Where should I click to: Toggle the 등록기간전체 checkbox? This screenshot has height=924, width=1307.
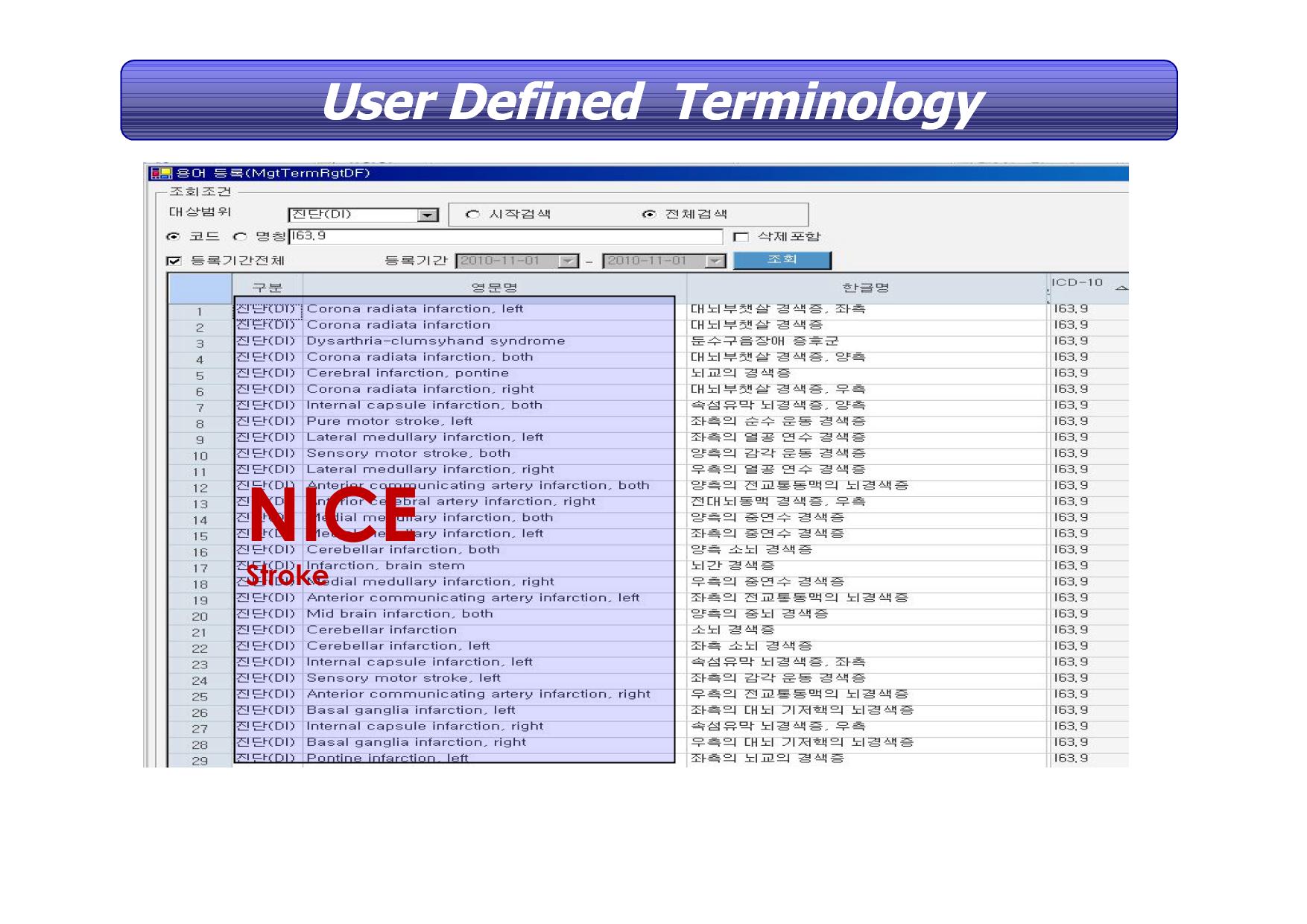coord(174,261)
